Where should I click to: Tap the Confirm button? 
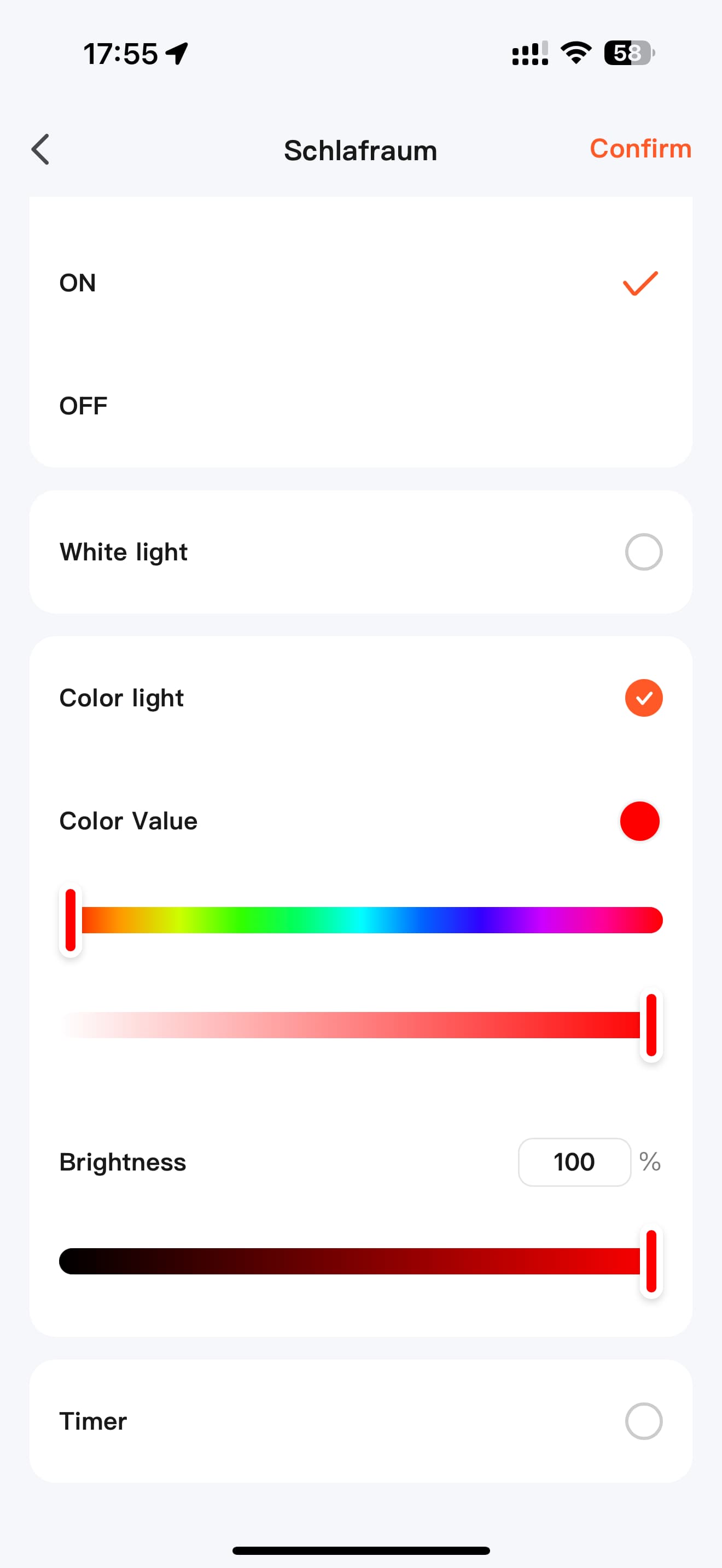[640, 149]
